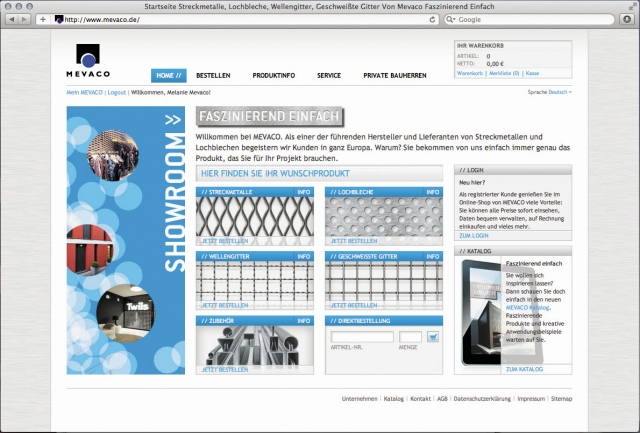Click INFO on the Lochbleche tile

[433, 192]
